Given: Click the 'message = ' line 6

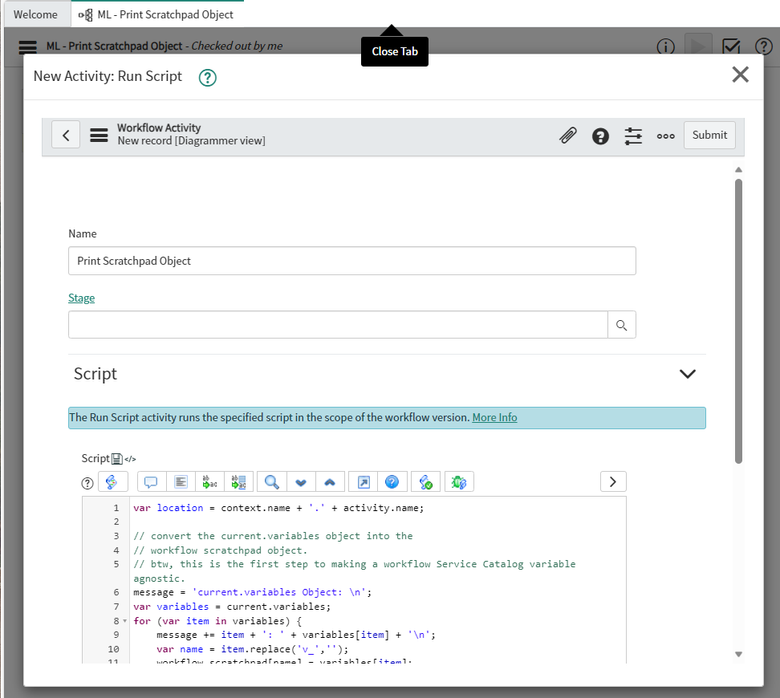Looking at the screenshot, I should [252, 592].
